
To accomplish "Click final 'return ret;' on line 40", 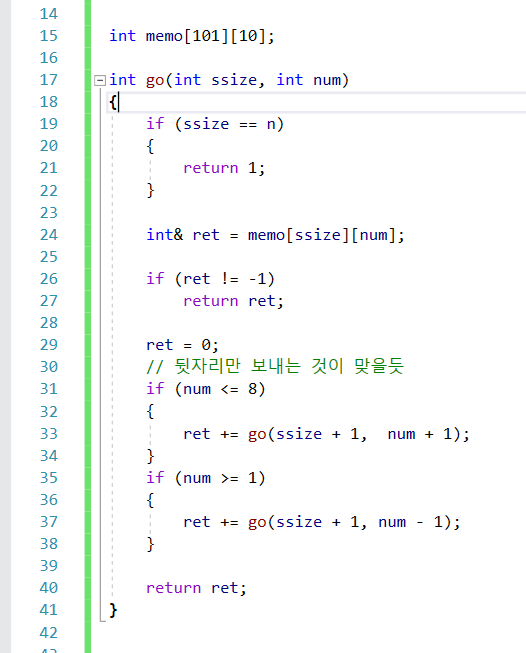I will tap(196, 588).
